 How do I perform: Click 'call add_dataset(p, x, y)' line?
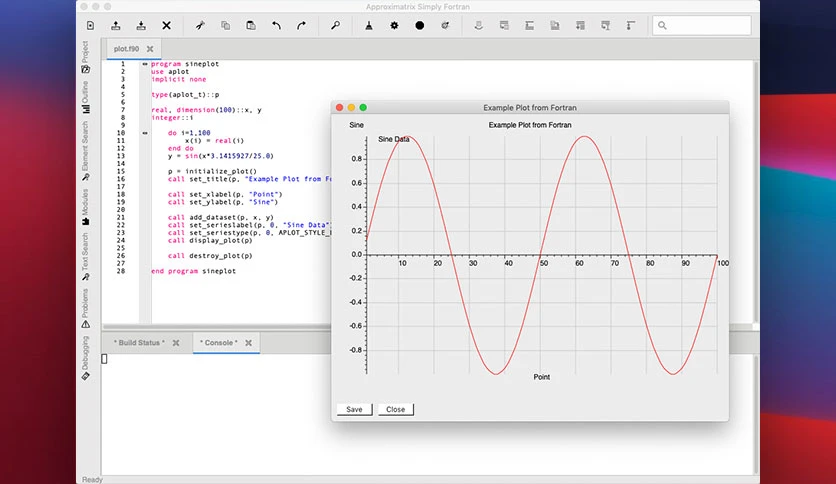coord(221,217)
